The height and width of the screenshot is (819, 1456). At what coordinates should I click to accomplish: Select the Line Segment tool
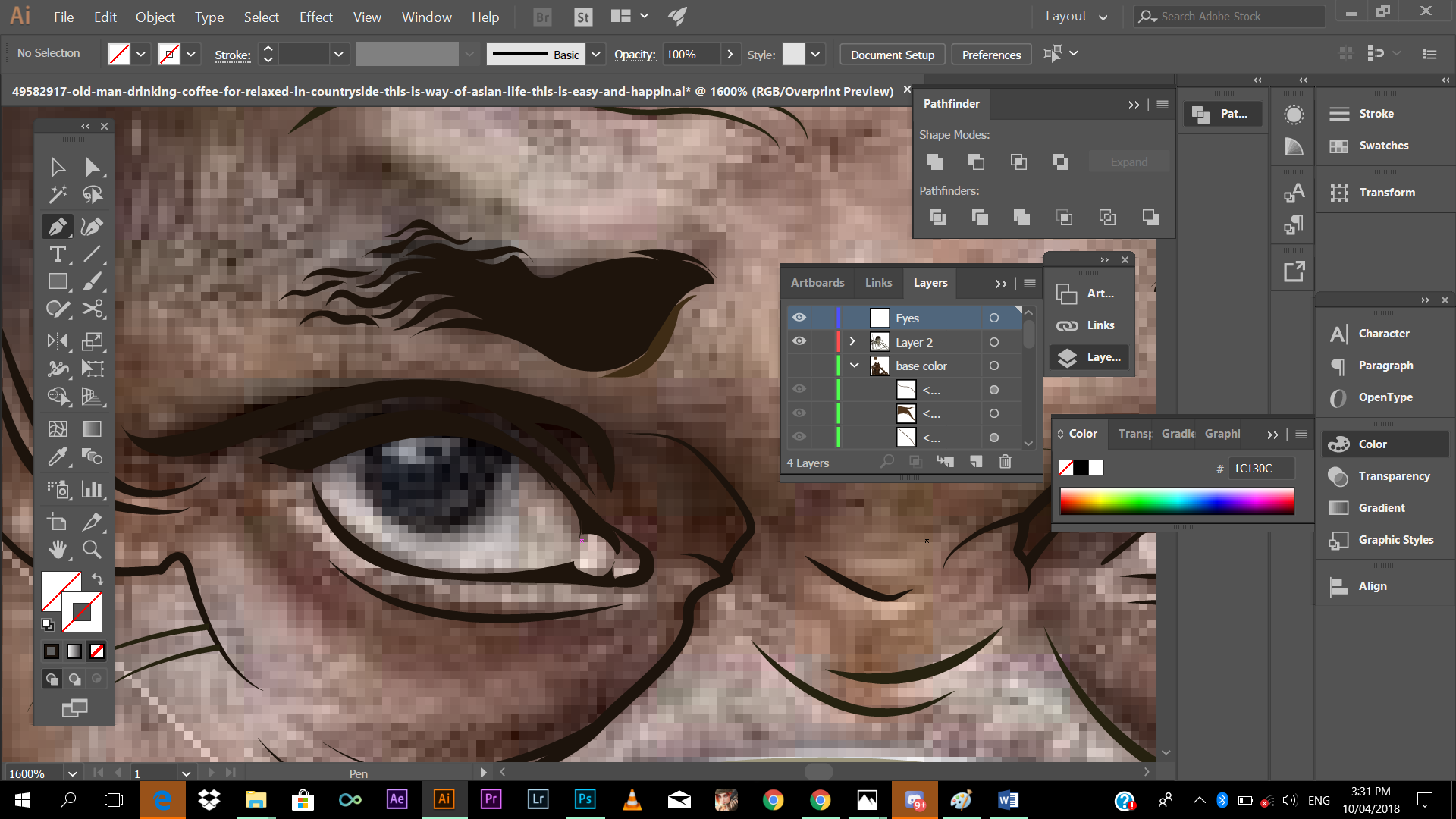pos(93,254)
